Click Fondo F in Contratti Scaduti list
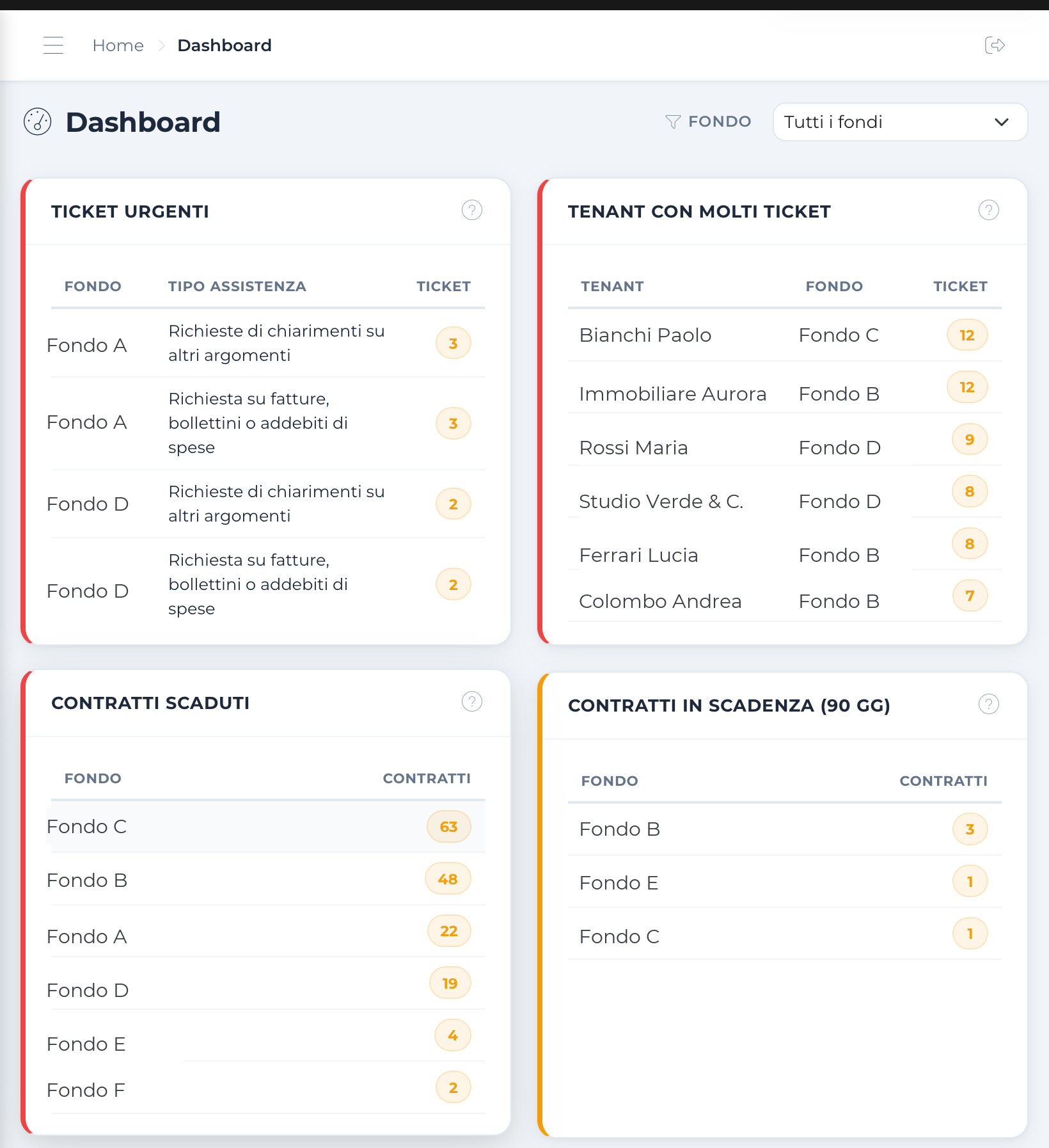Screen dimensions: 1049x1148 click(86, 1090)
